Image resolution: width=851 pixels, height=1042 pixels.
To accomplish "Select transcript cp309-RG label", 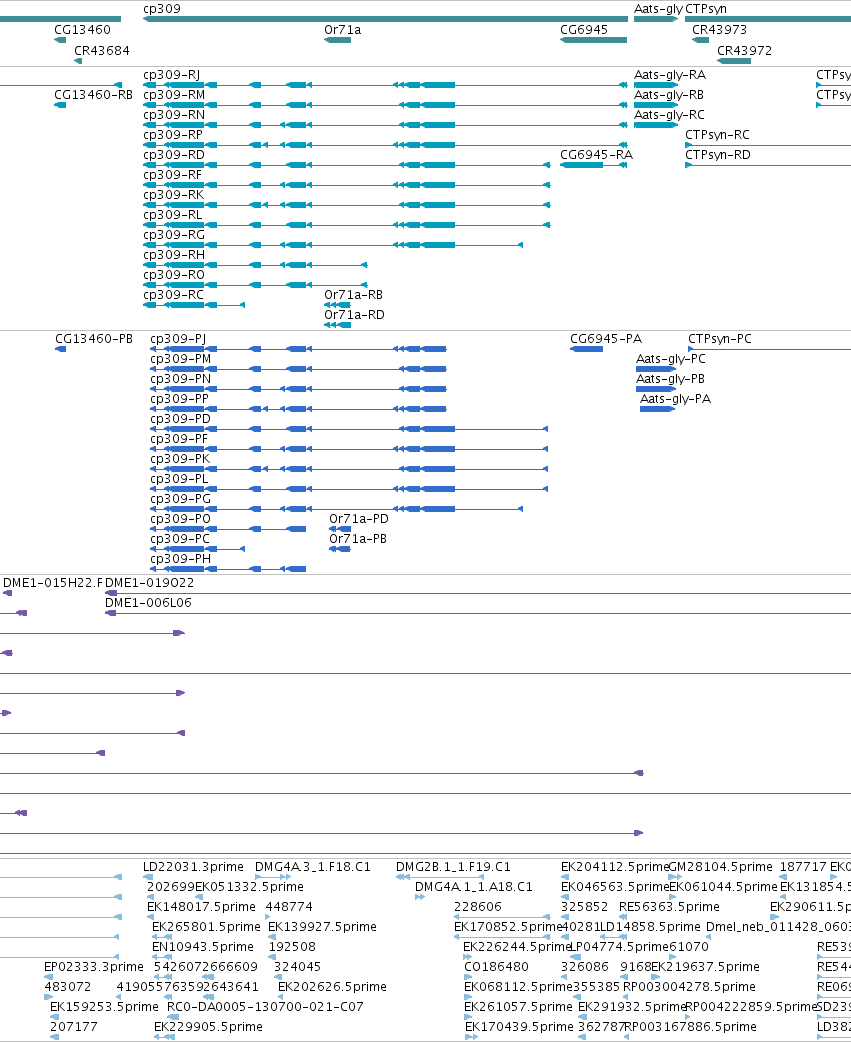I will coord(174,235).
